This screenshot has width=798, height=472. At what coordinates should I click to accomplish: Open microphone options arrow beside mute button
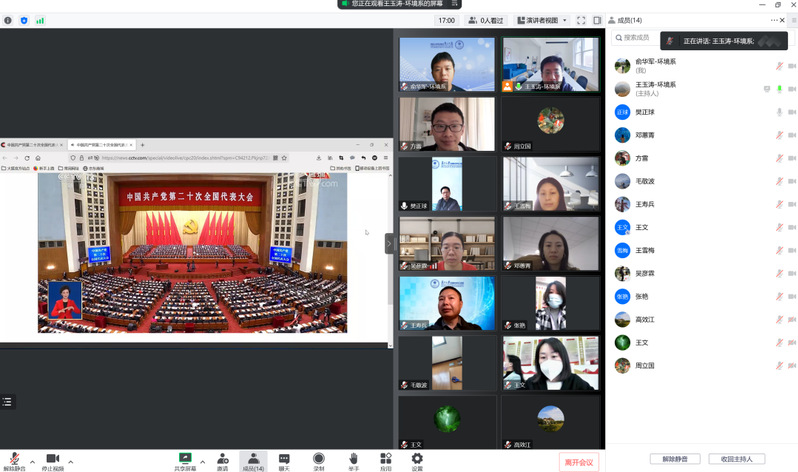(33, 462)
